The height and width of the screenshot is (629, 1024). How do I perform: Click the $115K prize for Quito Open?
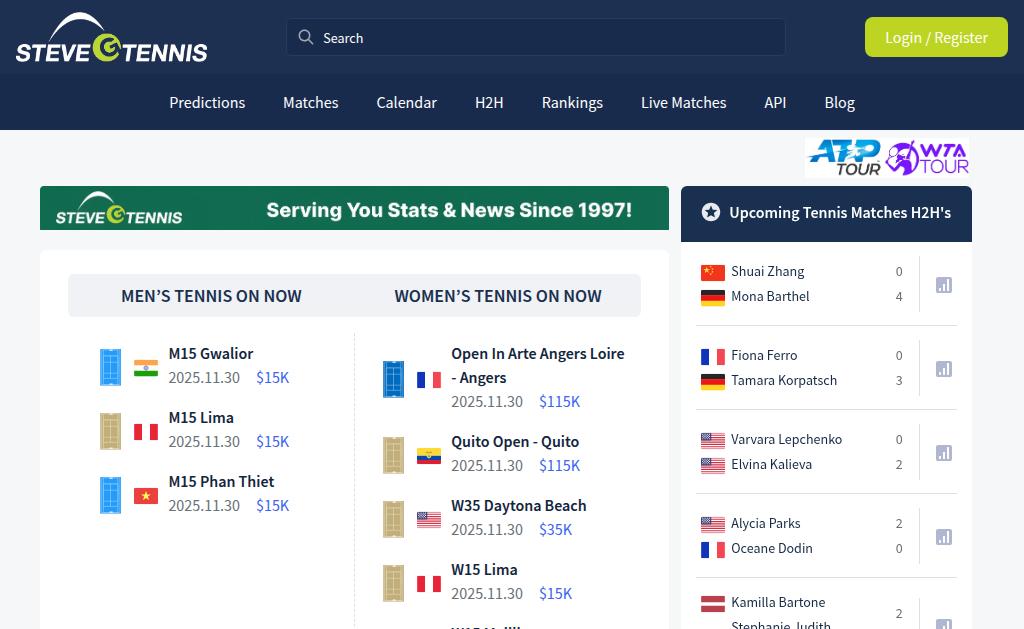[559, 466]
